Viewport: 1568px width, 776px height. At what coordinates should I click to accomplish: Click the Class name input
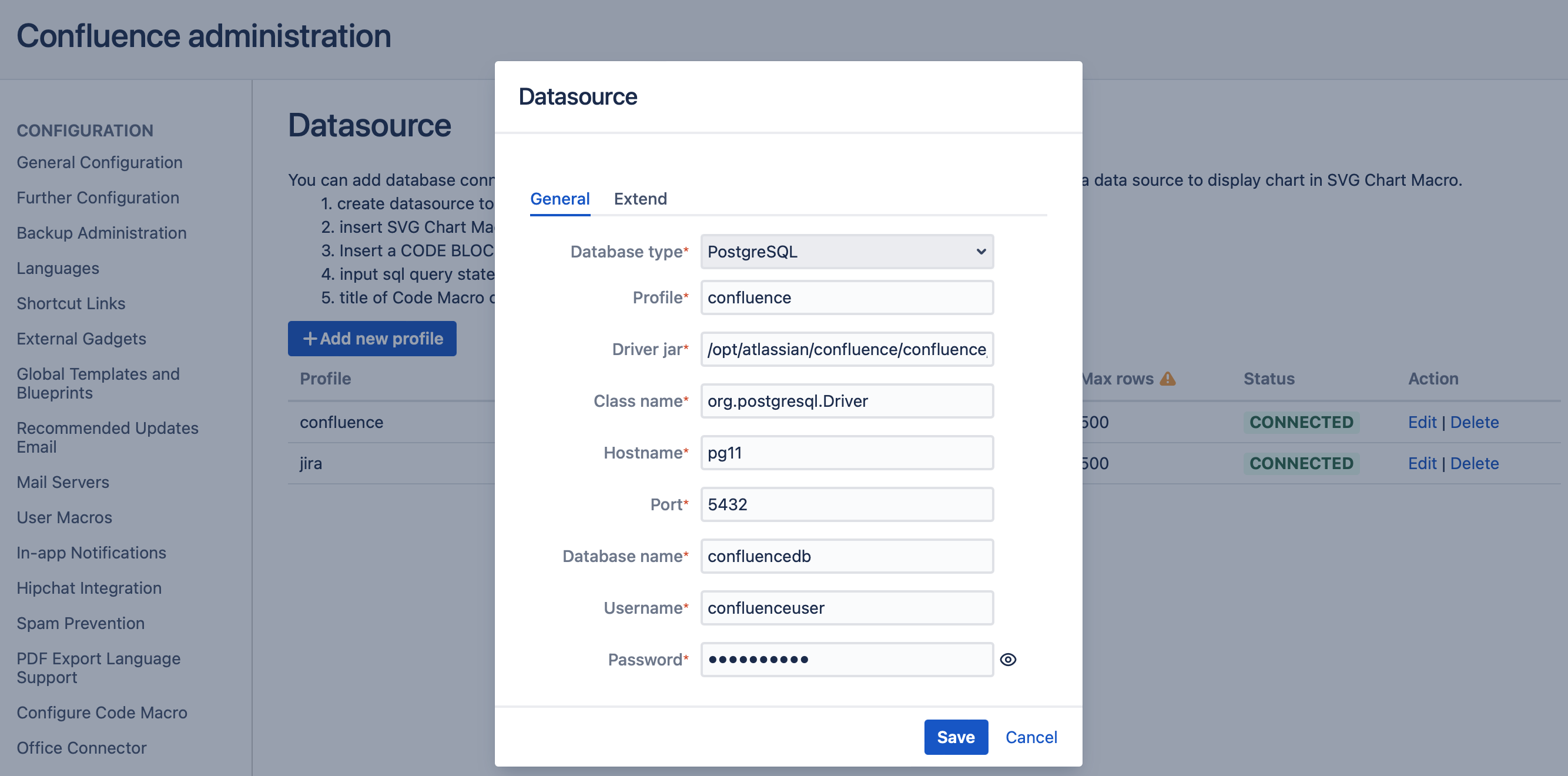[x=846, y=401]
